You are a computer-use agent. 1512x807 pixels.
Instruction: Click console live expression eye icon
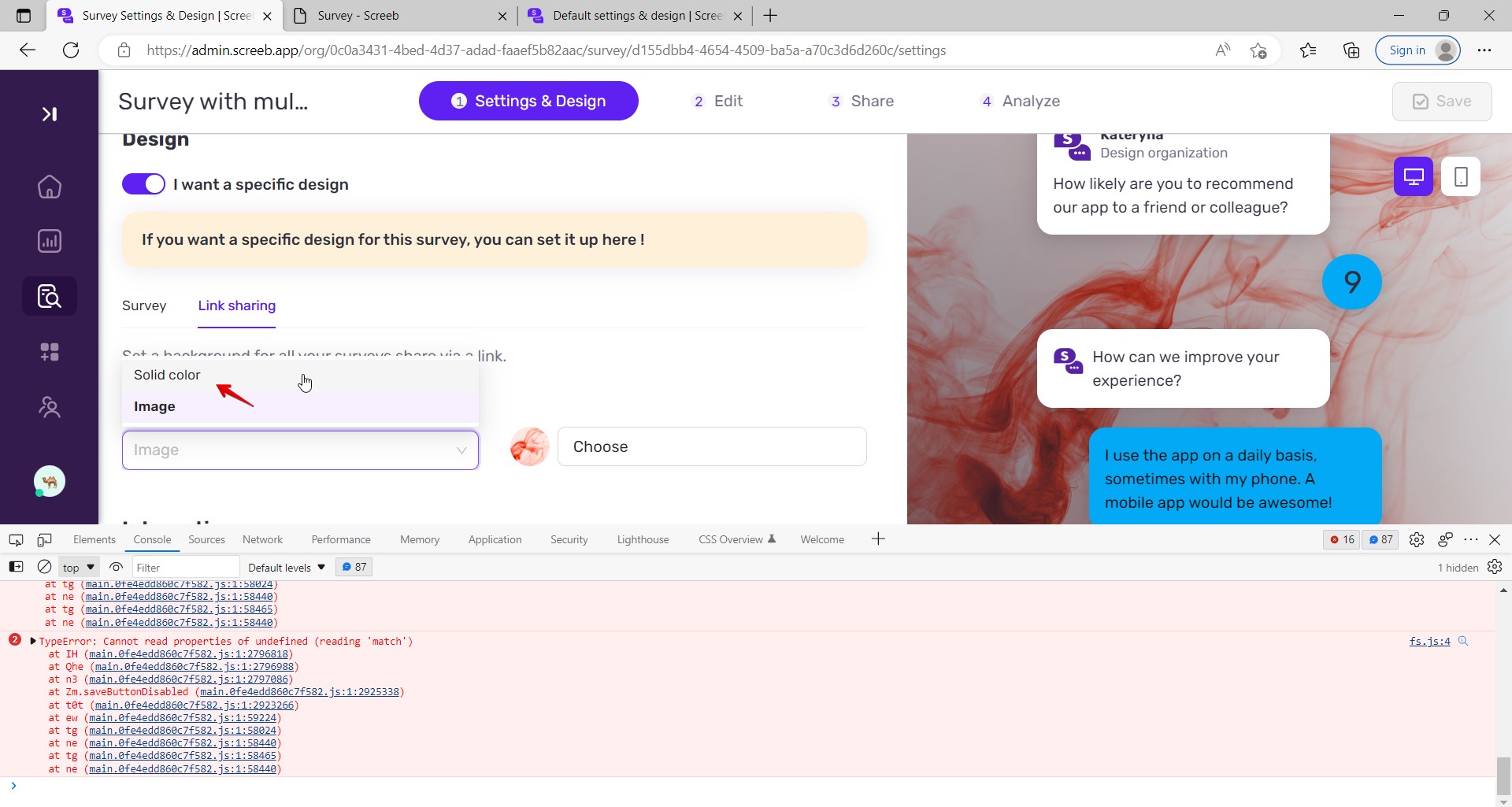117,567
